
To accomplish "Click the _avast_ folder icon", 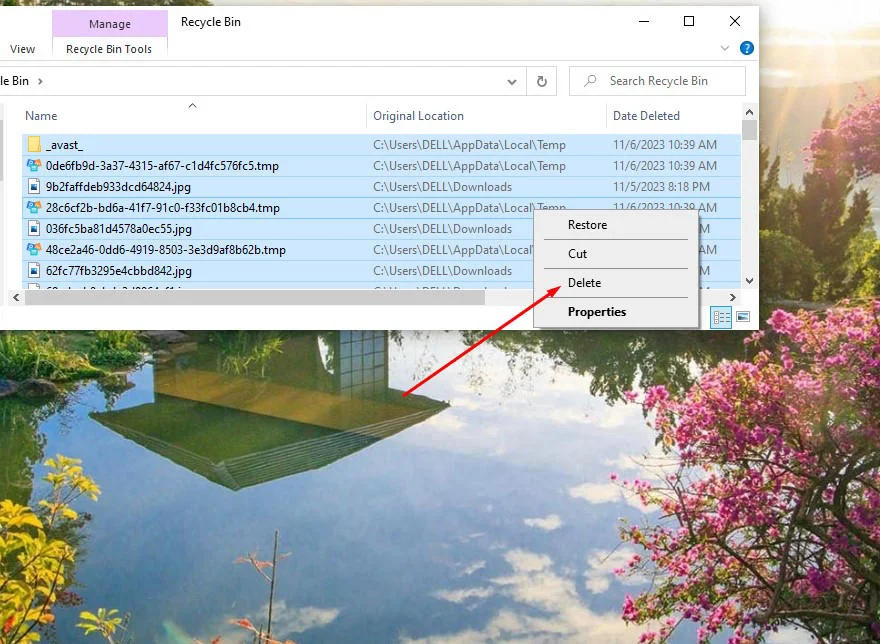I will [33, 145].
